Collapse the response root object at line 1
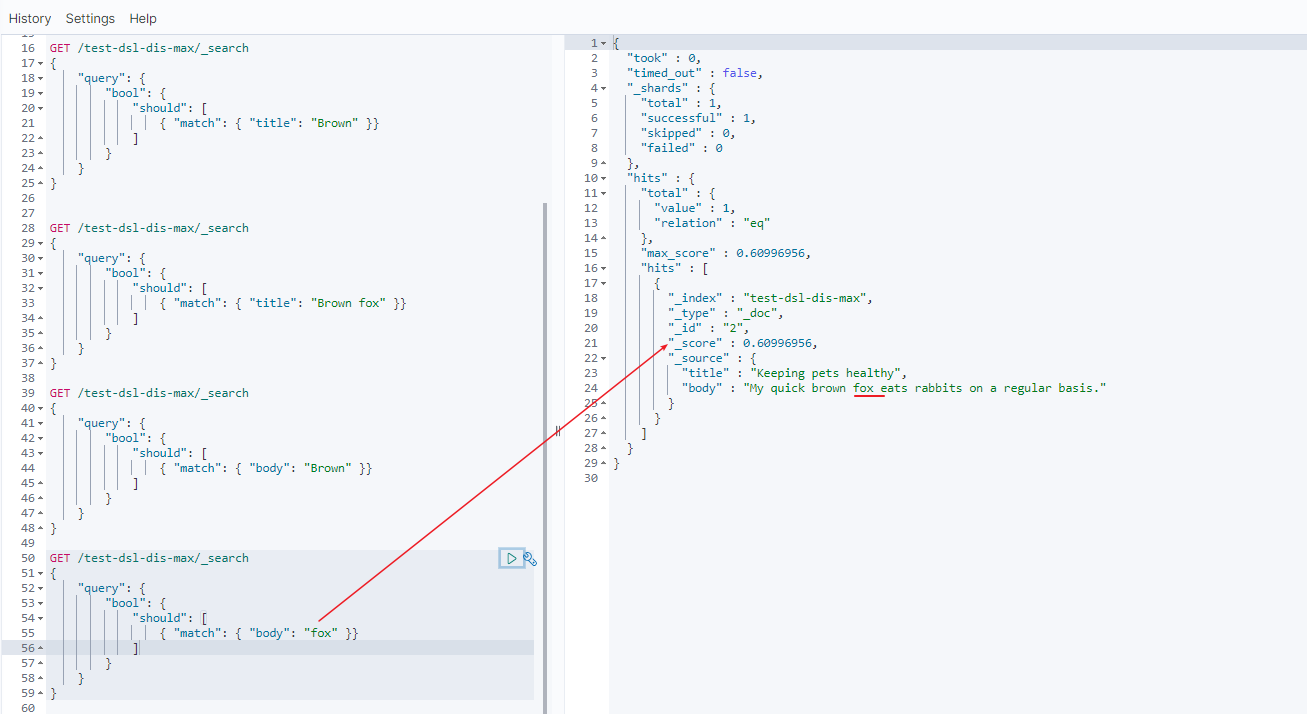Screen dimensions: 1307x714 click(x=603, y=43)
